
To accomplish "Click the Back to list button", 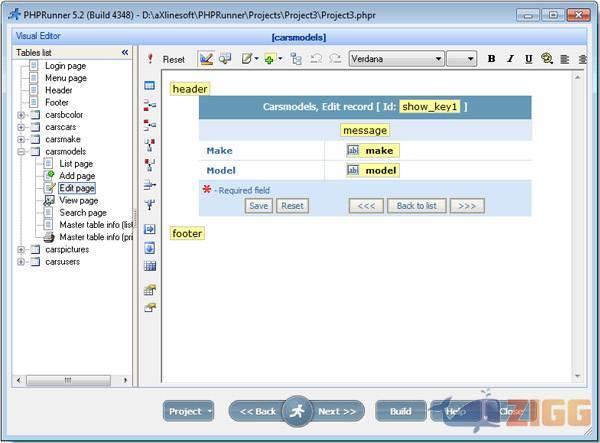I will point(417,206).
